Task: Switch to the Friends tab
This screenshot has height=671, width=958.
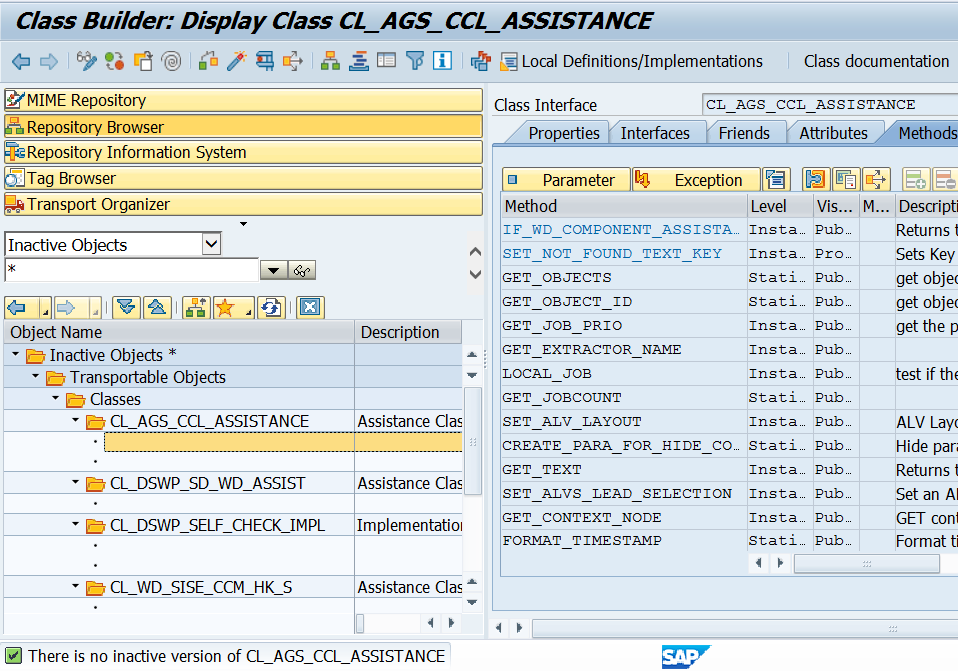Action: 744,133
